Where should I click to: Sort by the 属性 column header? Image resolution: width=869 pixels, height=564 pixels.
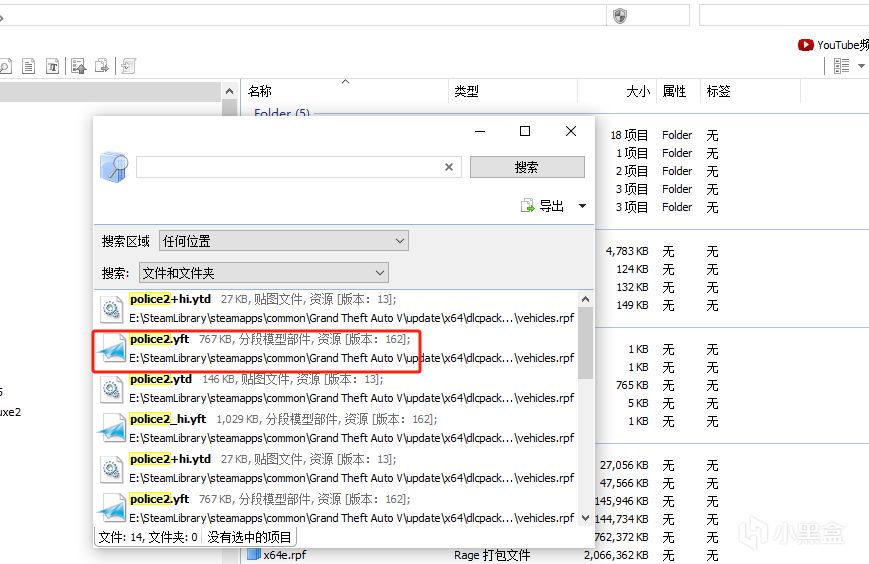(674, 91)
